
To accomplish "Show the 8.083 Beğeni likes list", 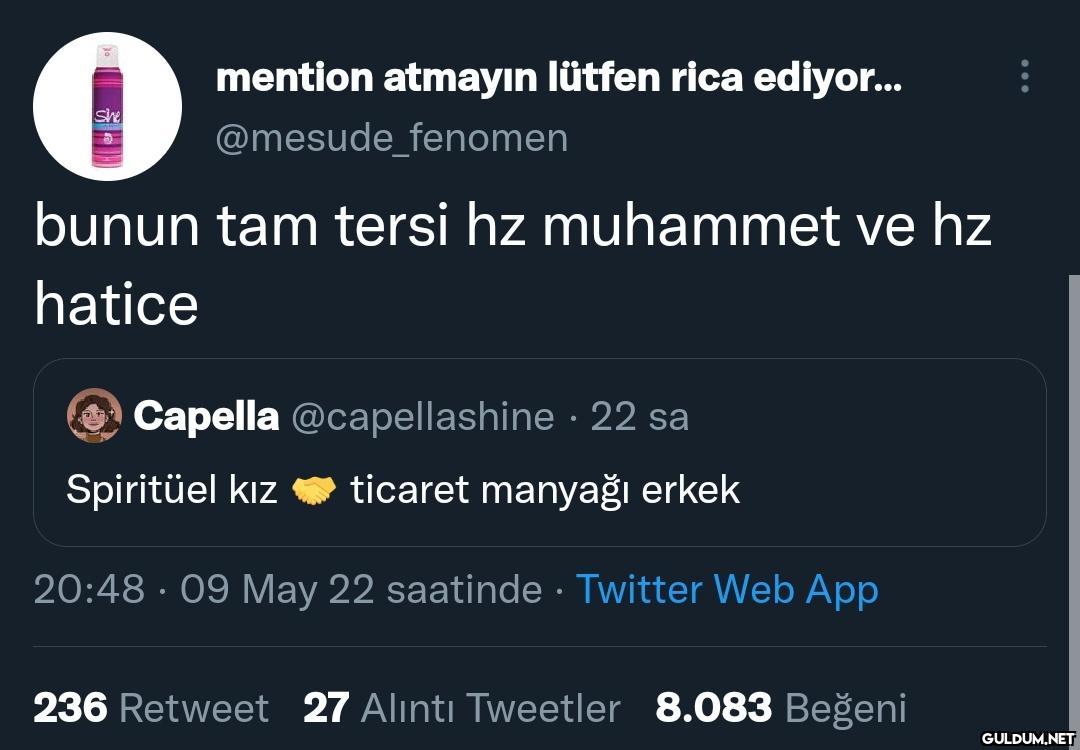I will [780, 708].
